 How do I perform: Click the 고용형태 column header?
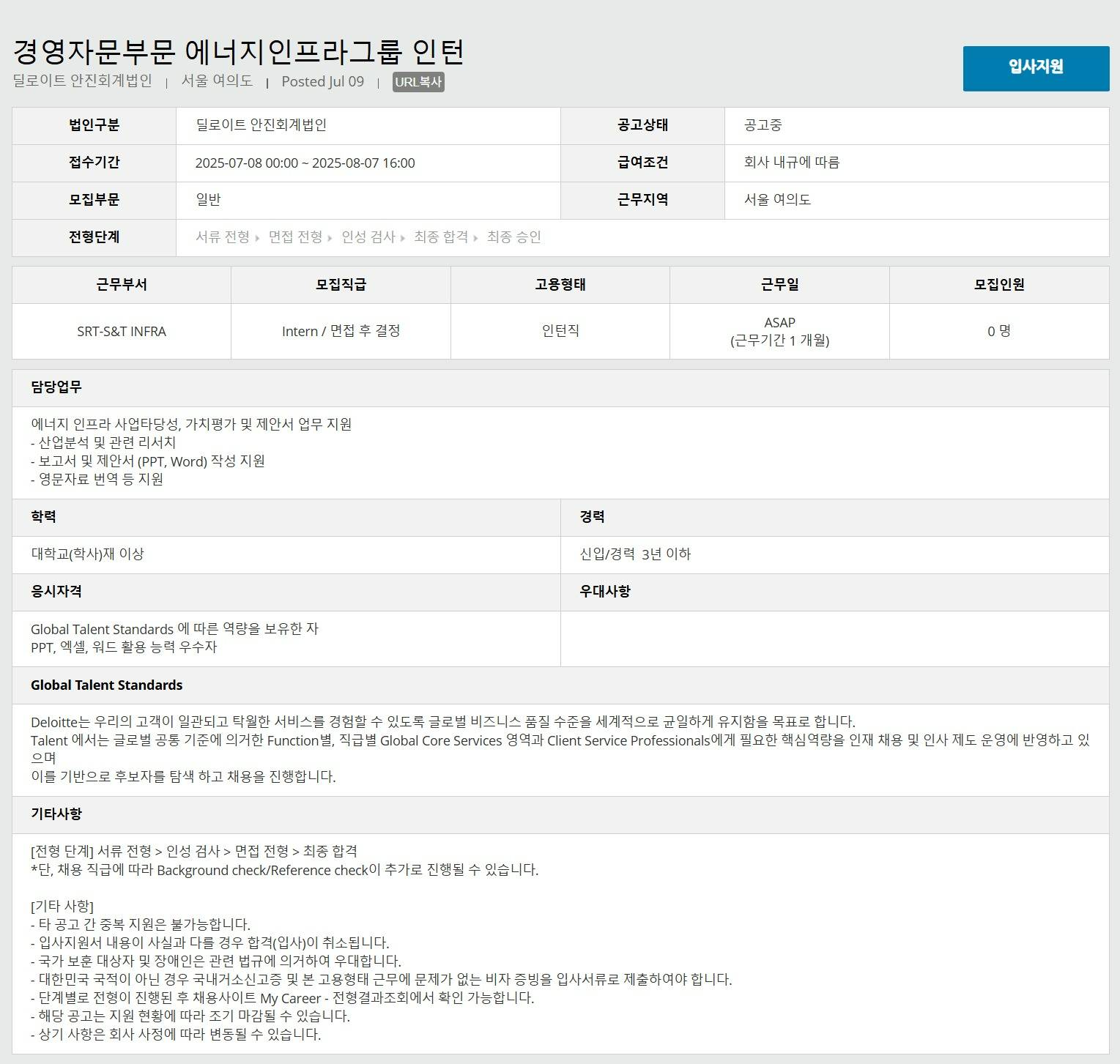[x=560, y=285]
